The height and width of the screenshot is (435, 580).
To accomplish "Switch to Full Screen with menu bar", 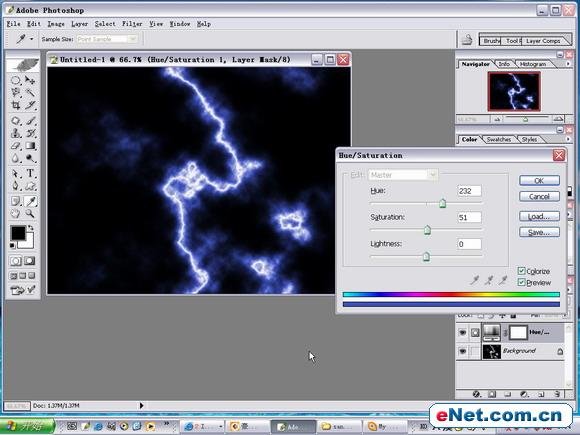I will (23, 276).
